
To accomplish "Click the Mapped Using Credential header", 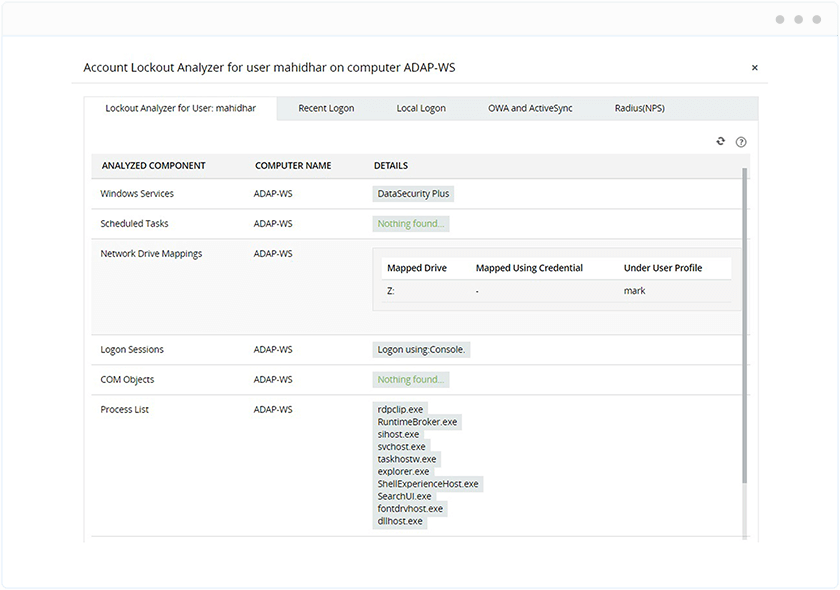I will tap(529, 268).
